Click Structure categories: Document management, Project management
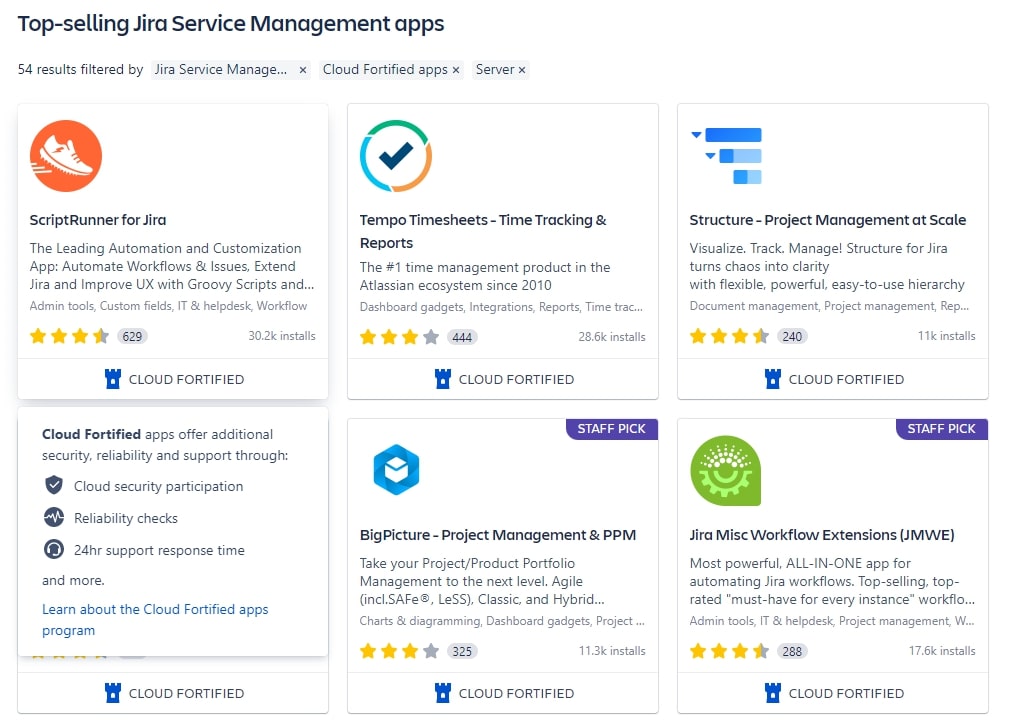 [829, 306]
